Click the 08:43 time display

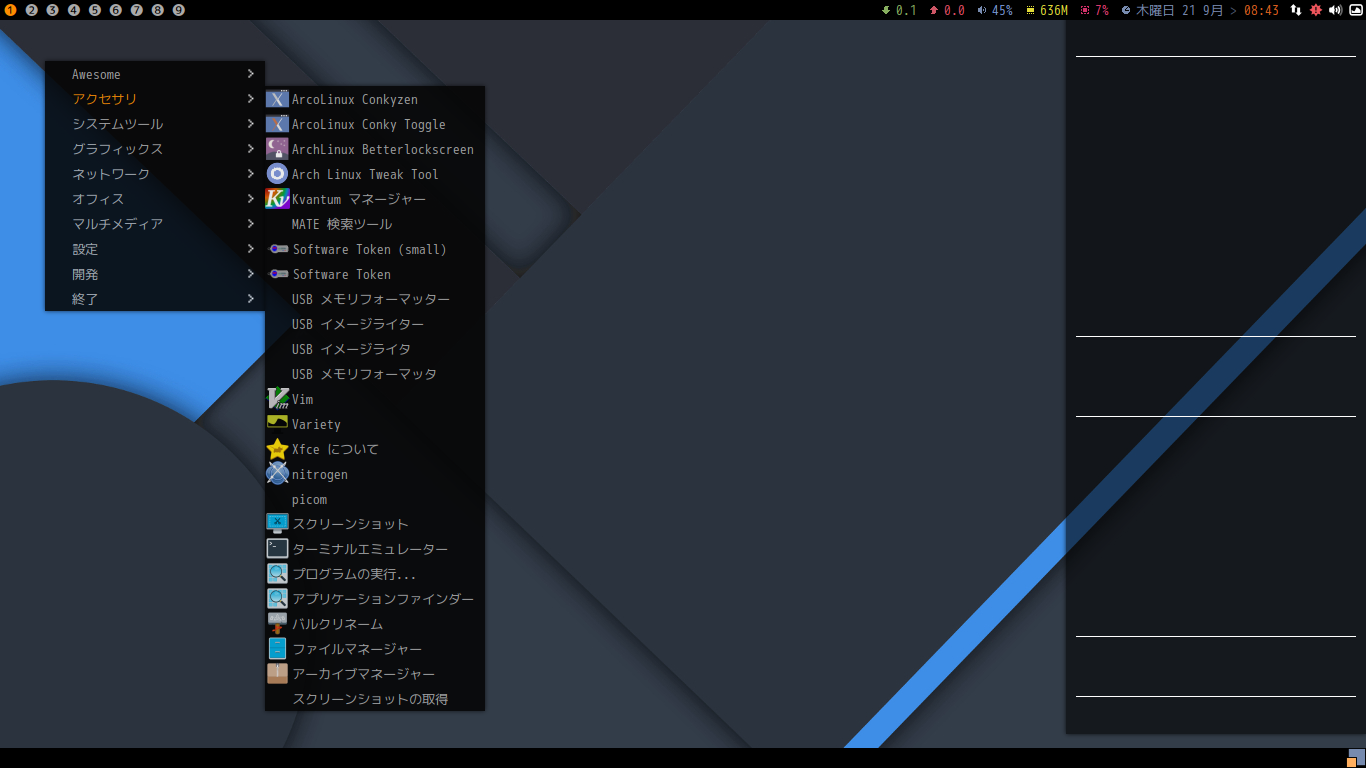tap(1261, 10)
